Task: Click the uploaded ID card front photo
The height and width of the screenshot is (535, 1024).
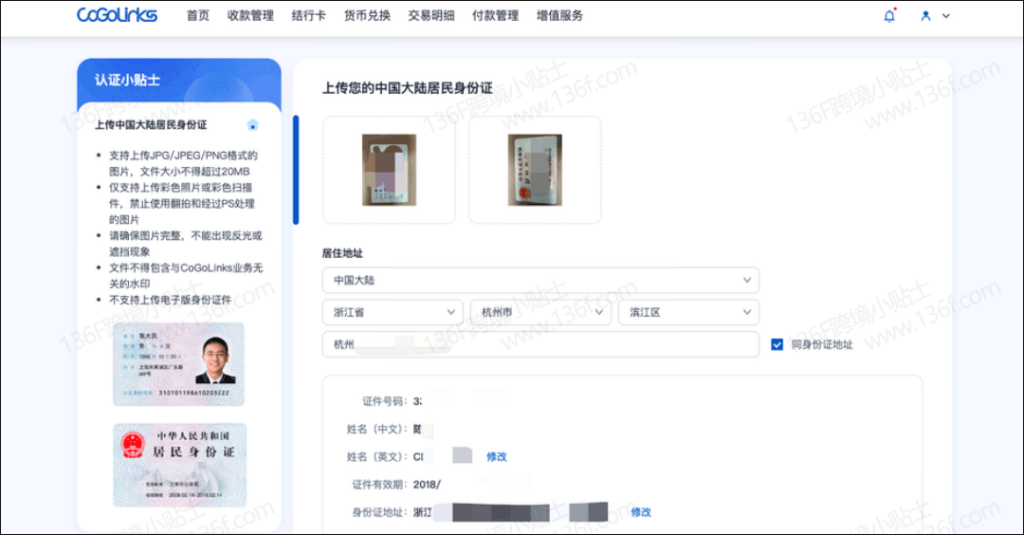Action: (x=389, y=170)
